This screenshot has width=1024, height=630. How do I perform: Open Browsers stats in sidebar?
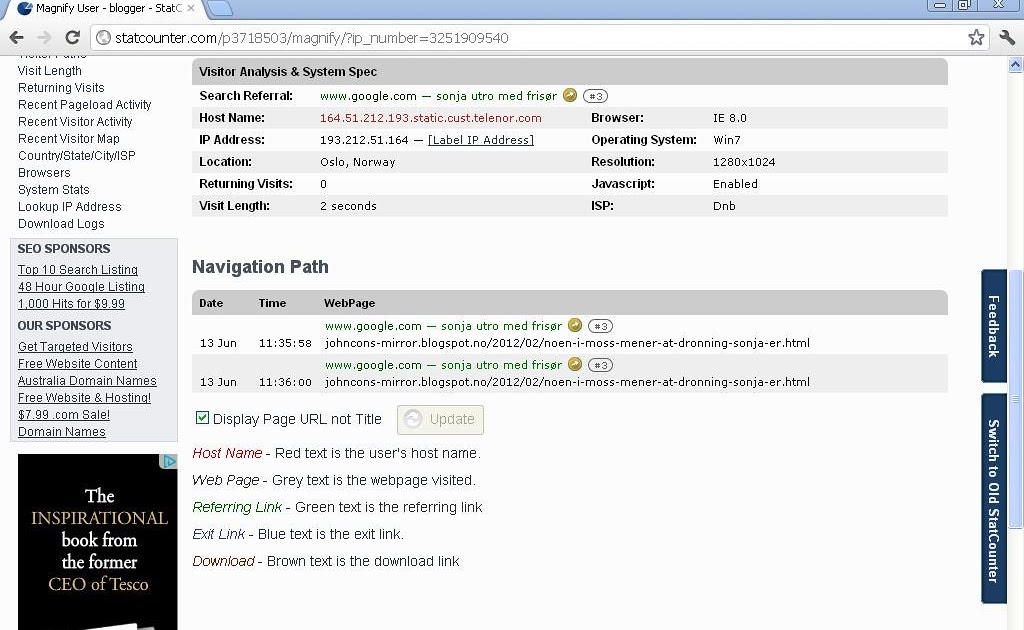(x=44, y=172)
